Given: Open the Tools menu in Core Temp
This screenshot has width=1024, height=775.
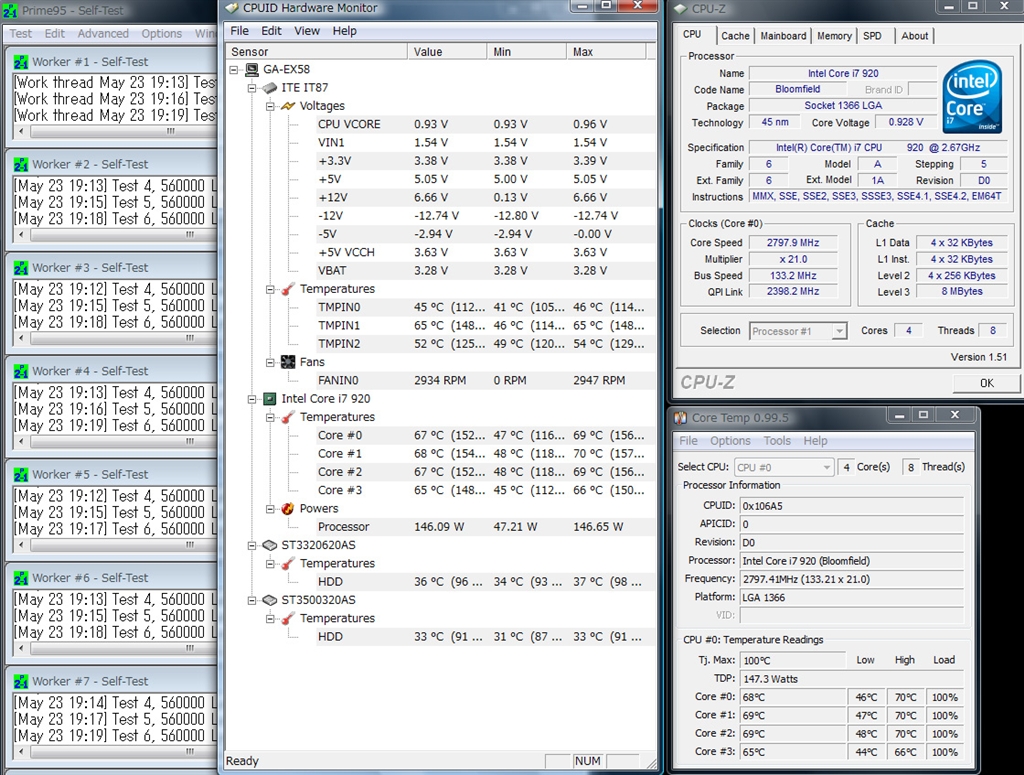Looking at the screenshot, I should pos(777,441).
